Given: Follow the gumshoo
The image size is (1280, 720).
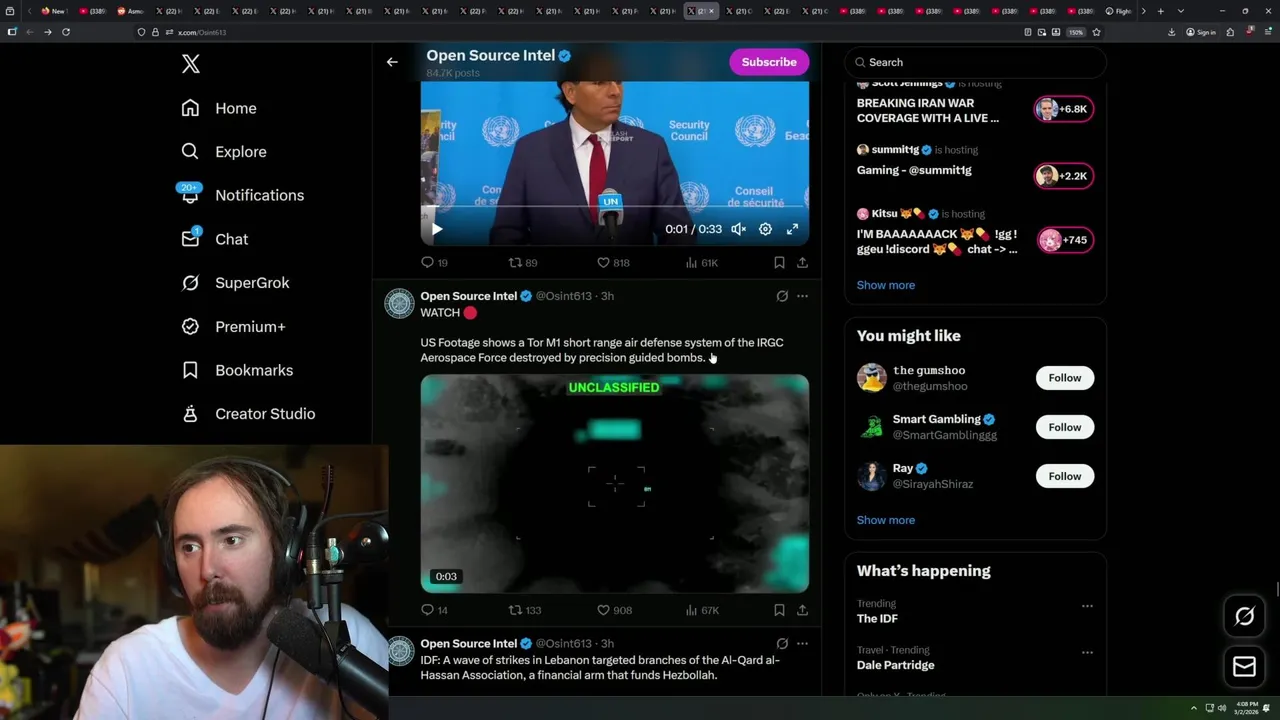Looking at the screenshot, I should [x=1065, y=378].
